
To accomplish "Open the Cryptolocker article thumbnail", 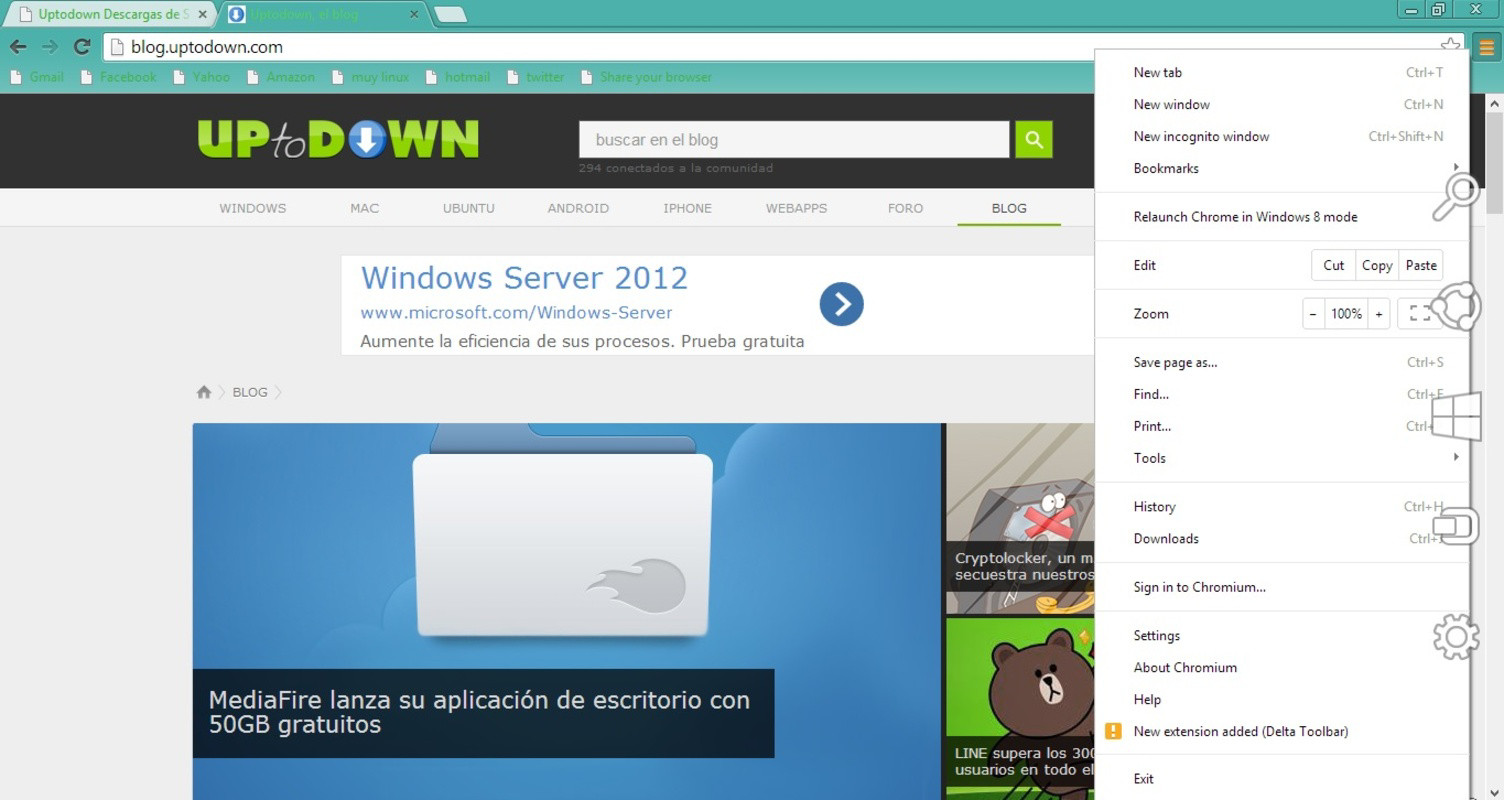I will point(1020,518).
